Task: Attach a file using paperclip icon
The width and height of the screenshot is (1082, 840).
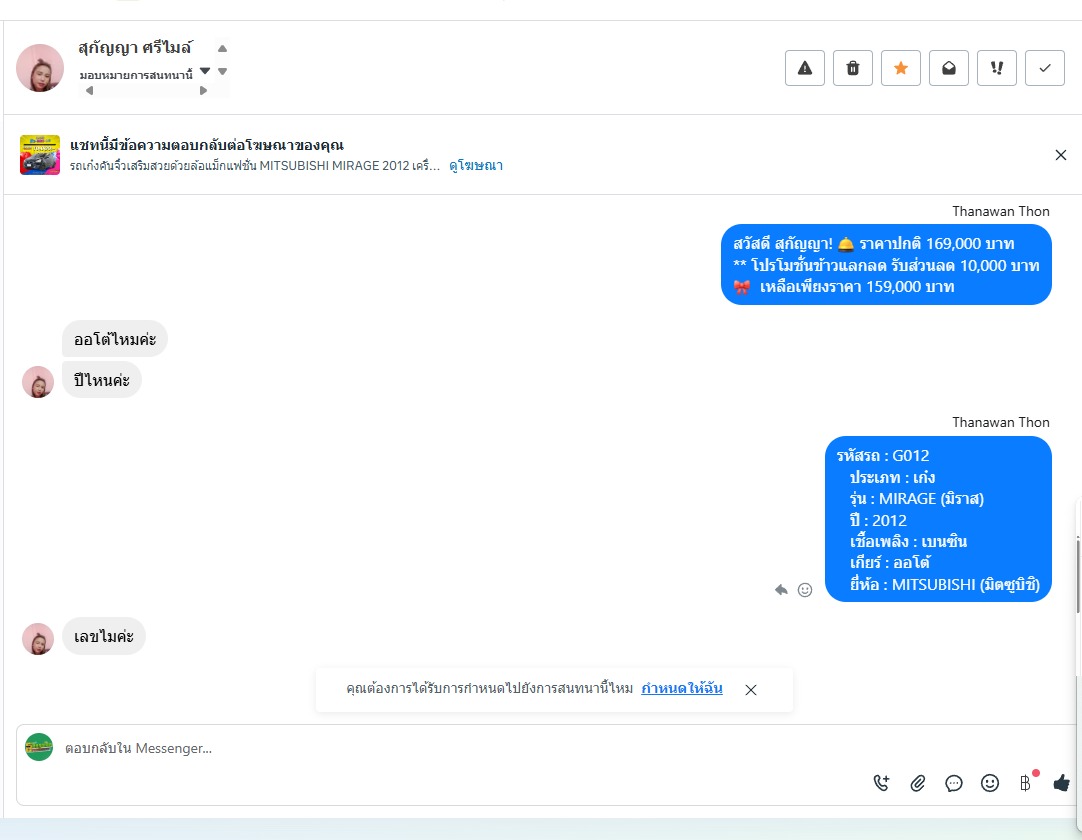Action: [918, 783]
